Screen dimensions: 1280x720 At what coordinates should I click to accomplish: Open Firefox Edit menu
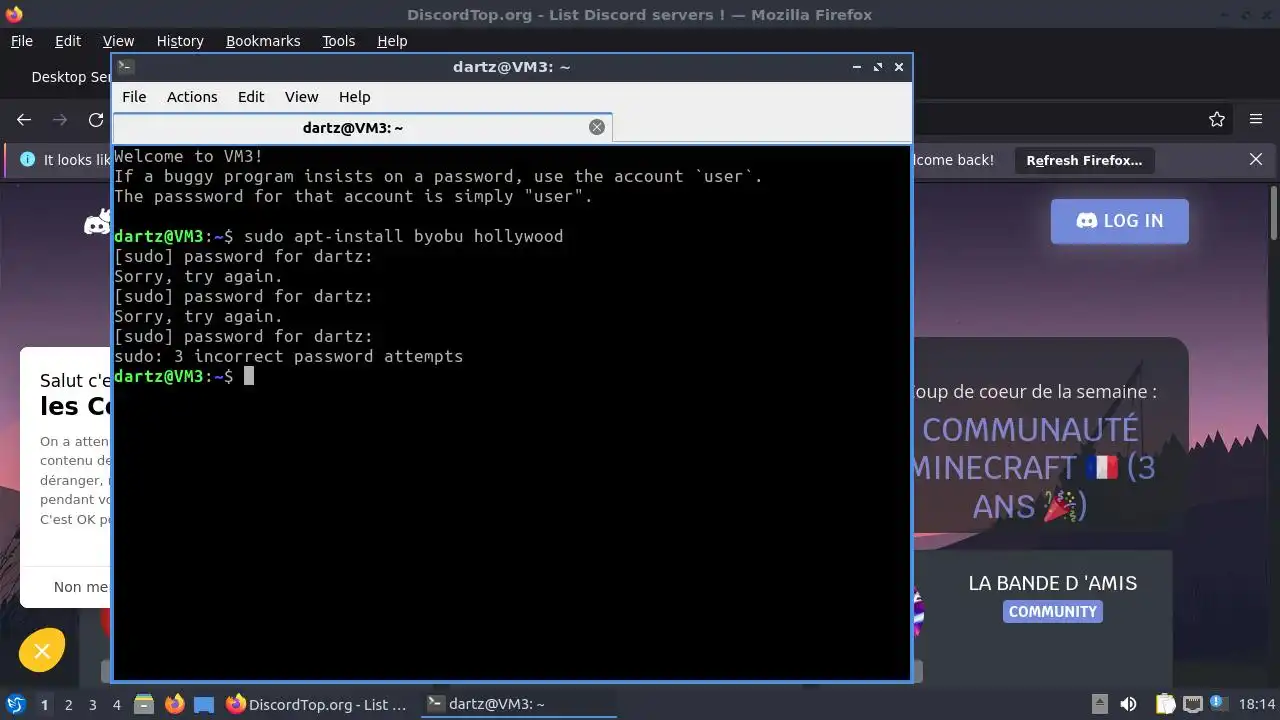[68, 41]
